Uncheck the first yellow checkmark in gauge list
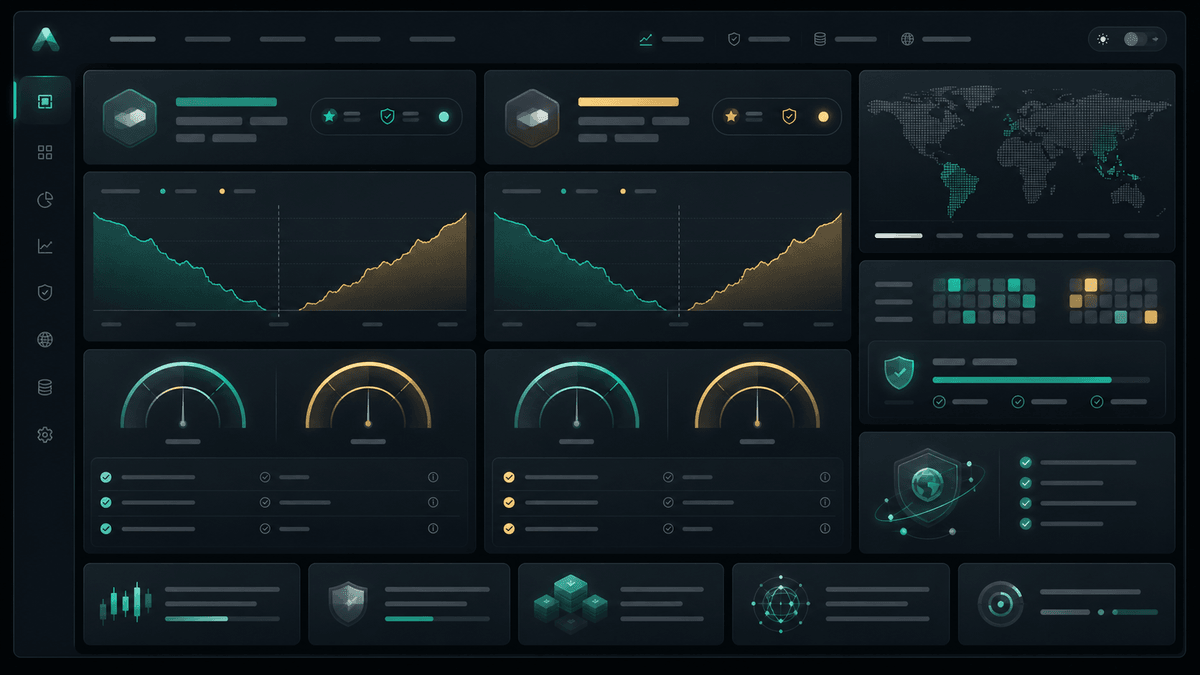This screenshot has height=675, width=1200. click(x=509, y=478)
